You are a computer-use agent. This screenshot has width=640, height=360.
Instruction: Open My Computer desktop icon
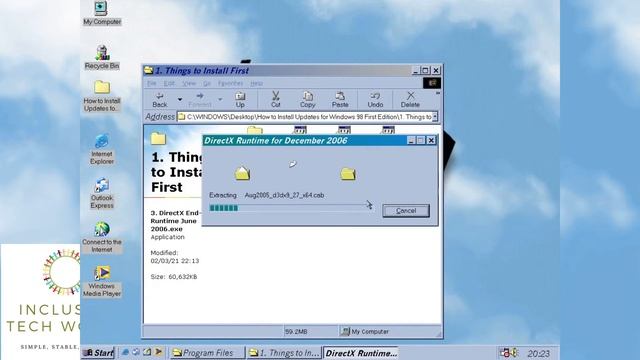pos(101,13)
